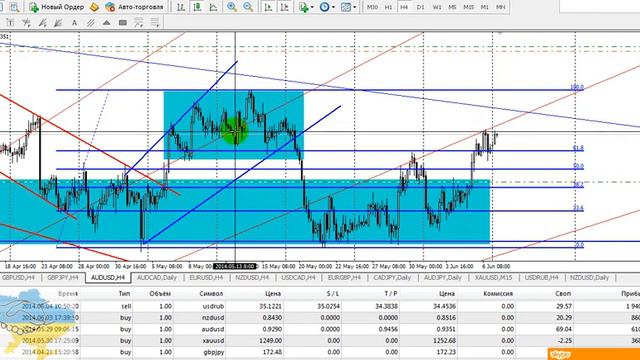This screenshot has width=640, height=360.
Task: Switch chart to bar chart mode
Action: (181, 7)
